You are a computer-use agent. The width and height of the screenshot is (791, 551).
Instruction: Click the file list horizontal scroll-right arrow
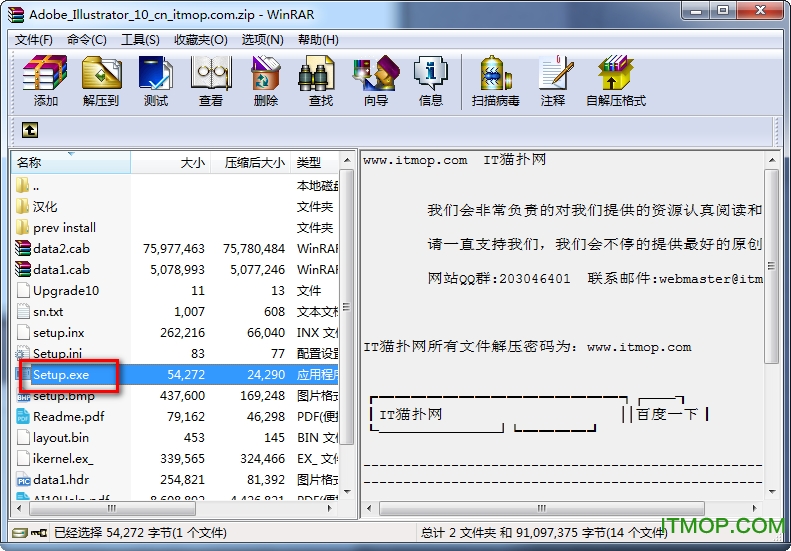click(330, 508)
